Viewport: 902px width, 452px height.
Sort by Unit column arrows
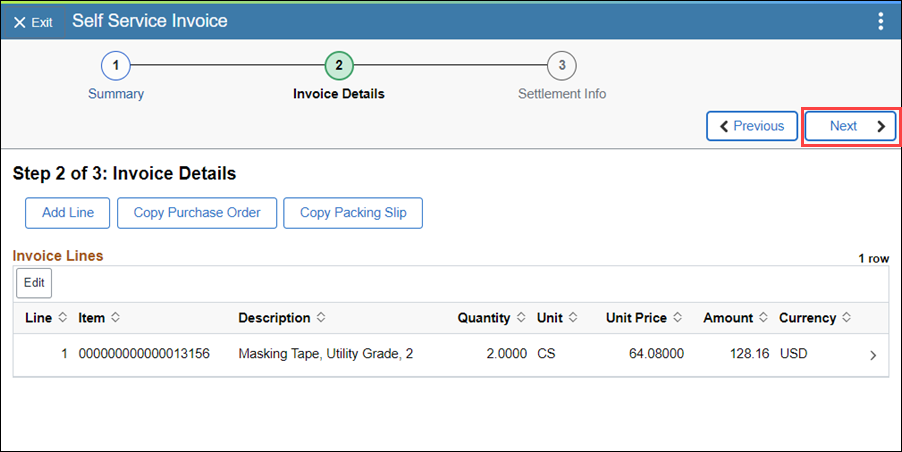click(x=573, y=317)
